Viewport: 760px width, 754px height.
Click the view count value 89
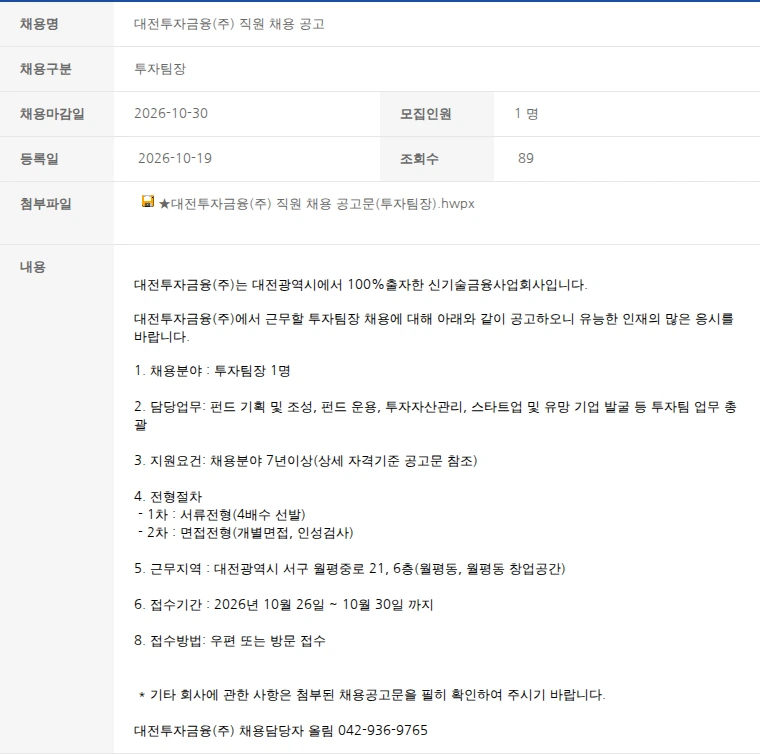coord(526,158)
